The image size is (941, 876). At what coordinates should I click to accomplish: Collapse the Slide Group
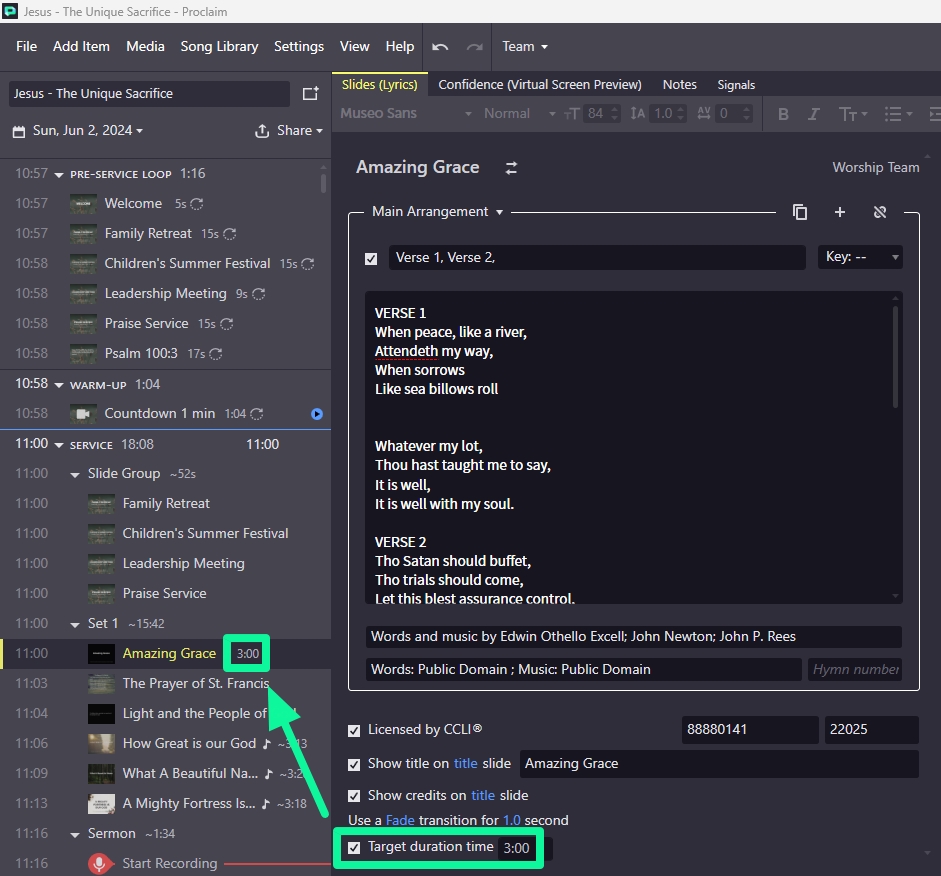(75, 475)
